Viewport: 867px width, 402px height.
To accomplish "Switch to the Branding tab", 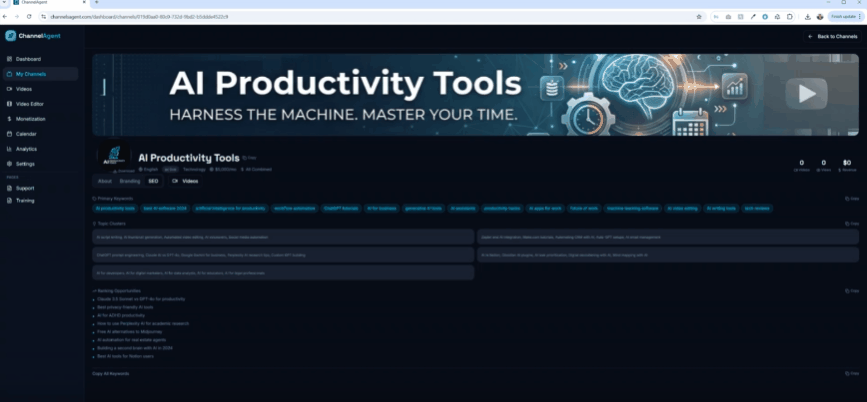I will pyautogui.click(x=130, y=181).
